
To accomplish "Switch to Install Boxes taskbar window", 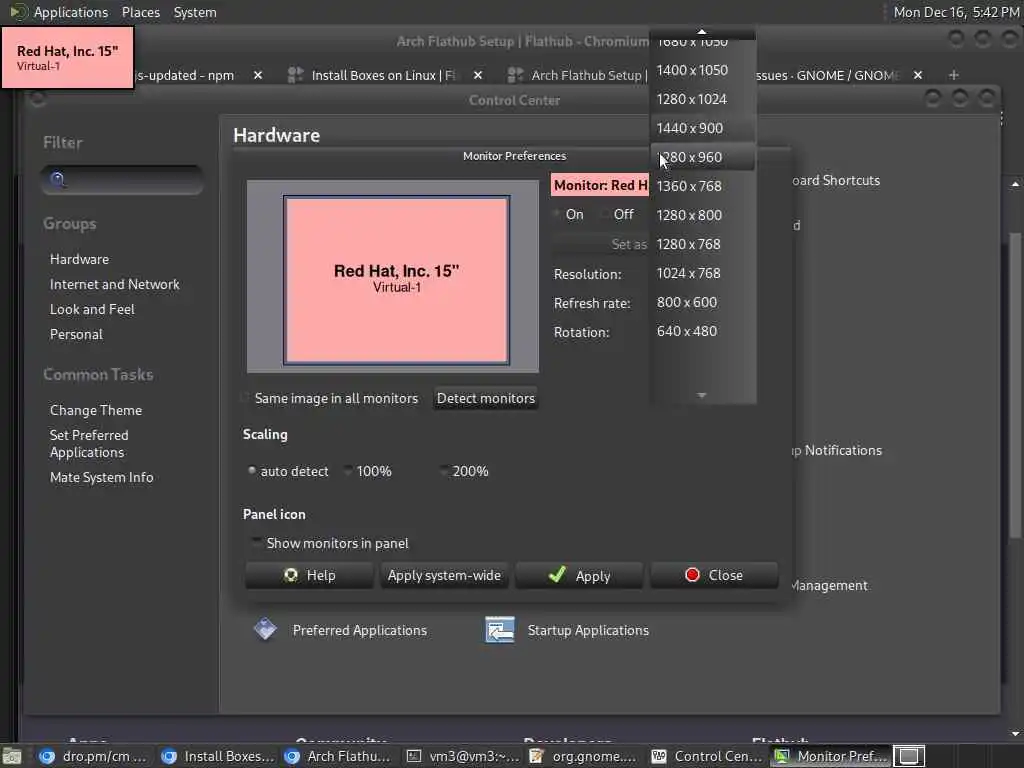I will tap(217, 756).
